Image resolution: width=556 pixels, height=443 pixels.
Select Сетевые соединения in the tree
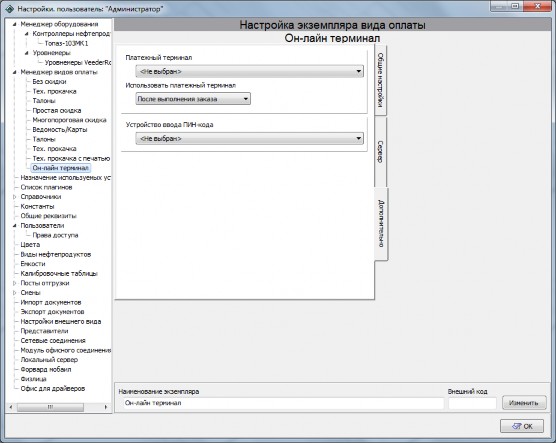(x=53, y=340)
